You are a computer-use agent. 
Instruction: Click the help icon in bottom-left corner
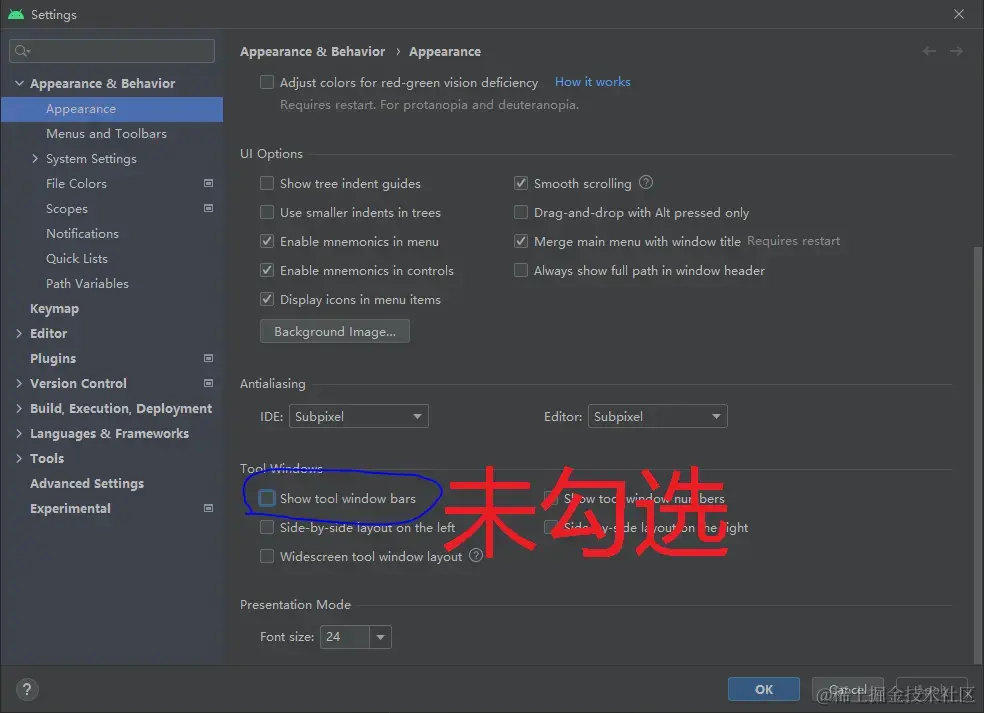point(26,689)
